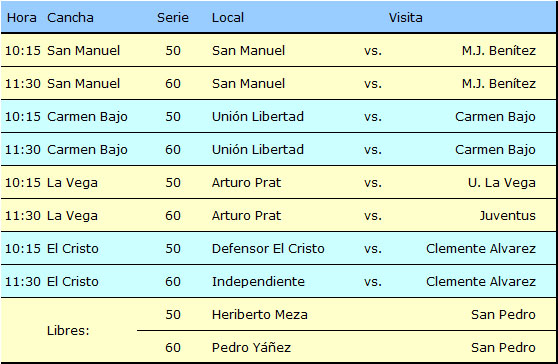Click Heriberto Meza in free teams
Image resolution: width=558 pixels, height=364 pixels.
pos(260,315)
